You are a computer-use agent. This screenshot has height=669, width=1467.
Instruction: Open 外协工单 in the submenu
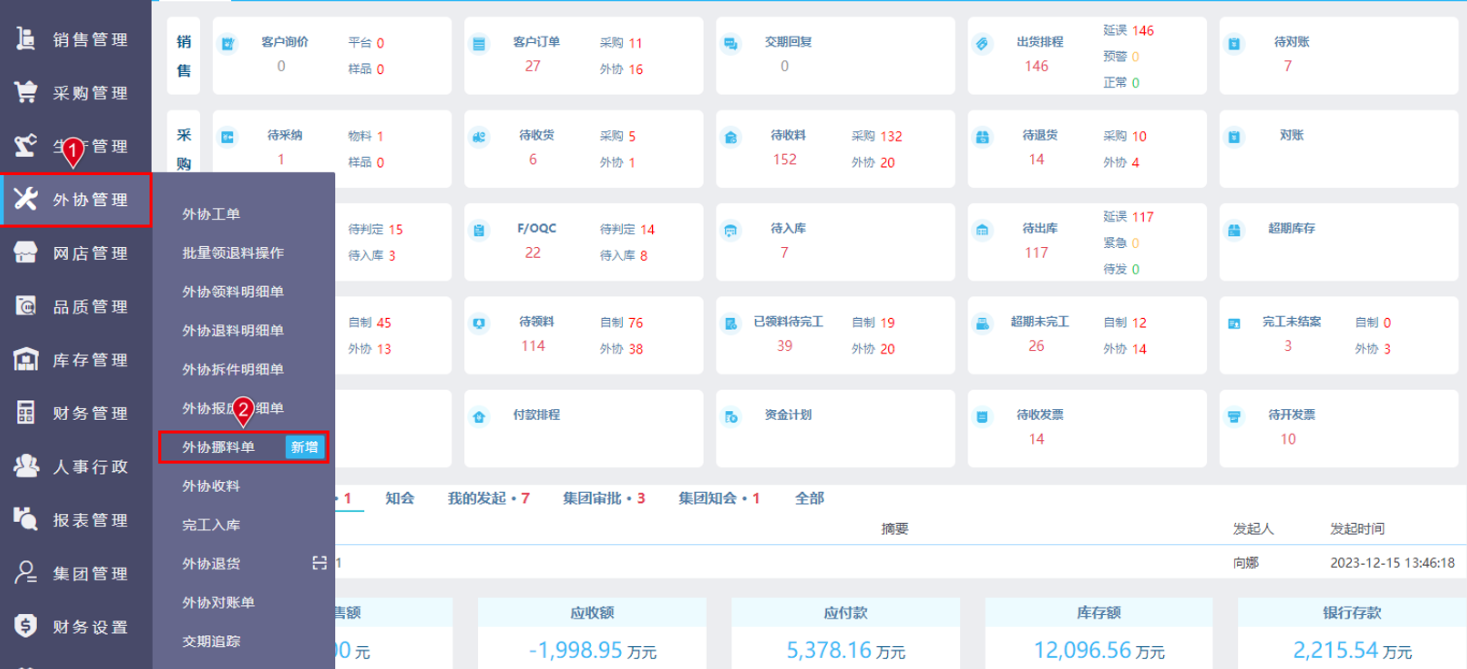tap(211, 214)
